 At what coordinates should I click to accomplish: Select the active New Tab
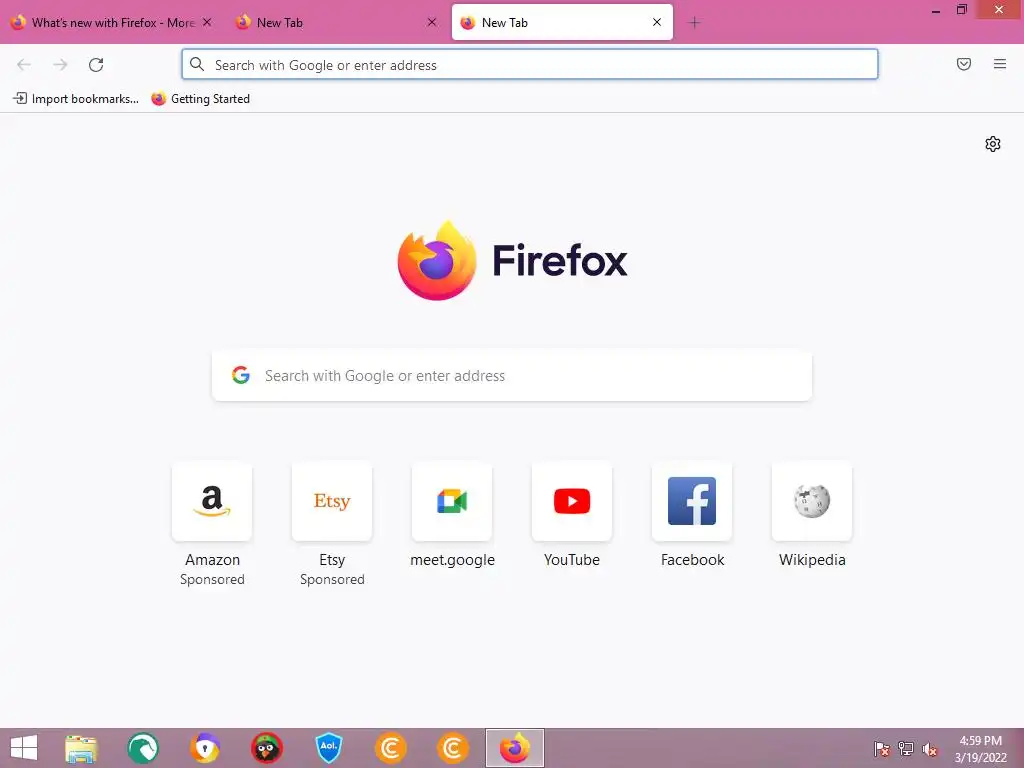(x=562, y=23)
